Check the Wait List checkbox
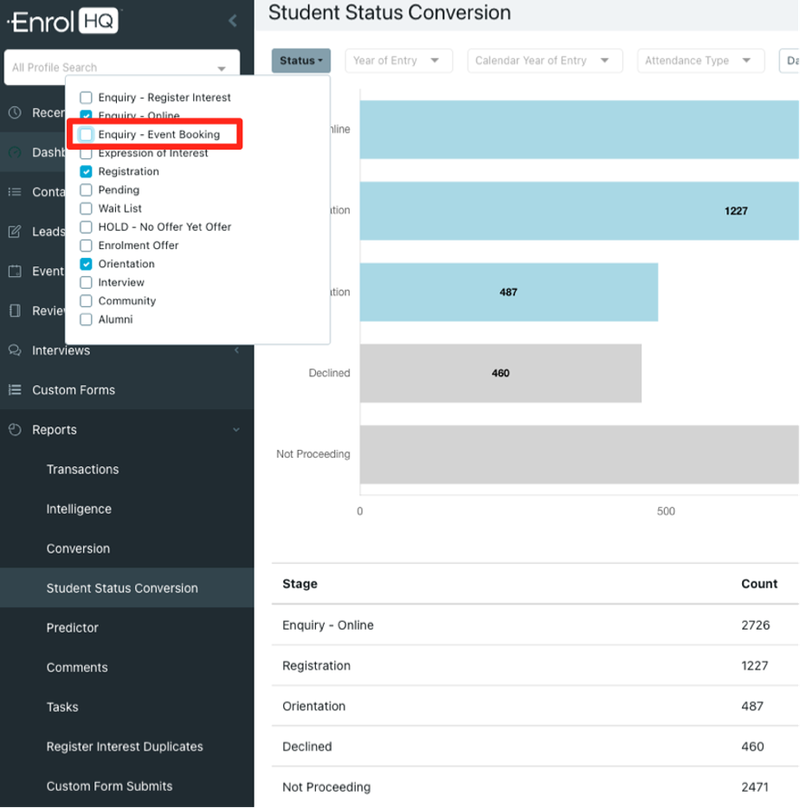Image resolution: width=800 pixels, height=808 pixels. (85, 208)
